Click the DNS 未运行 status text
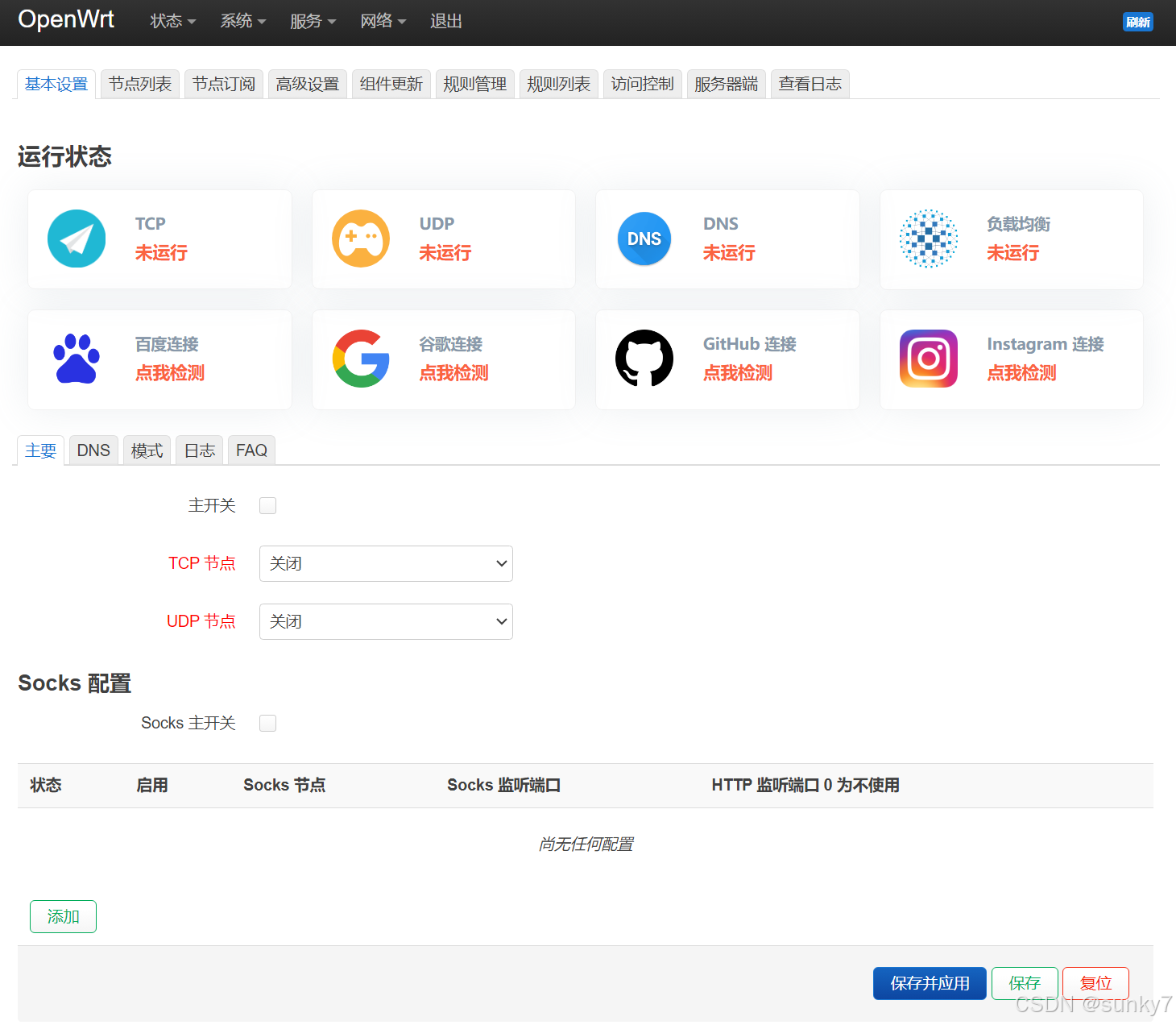The width and height of the screenshot is (1176, 1025). 729,253
